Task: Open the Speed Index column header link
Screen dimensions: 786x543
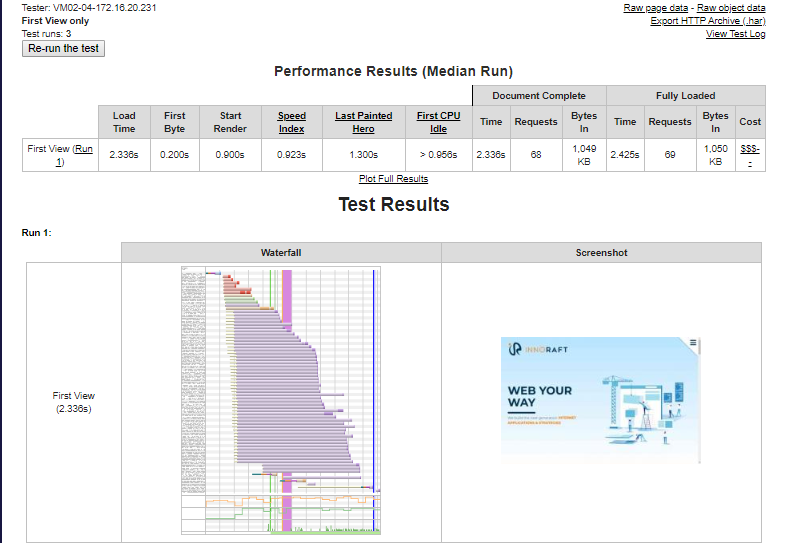Action: point(292,122)
